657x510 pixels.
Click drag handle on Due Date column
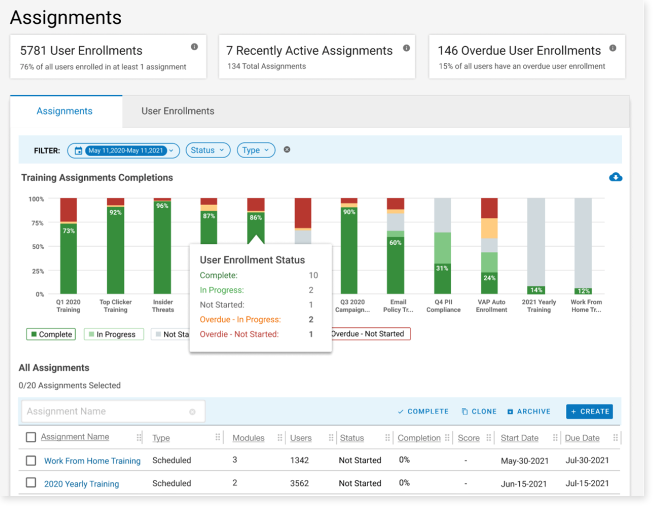click(615, 438)
